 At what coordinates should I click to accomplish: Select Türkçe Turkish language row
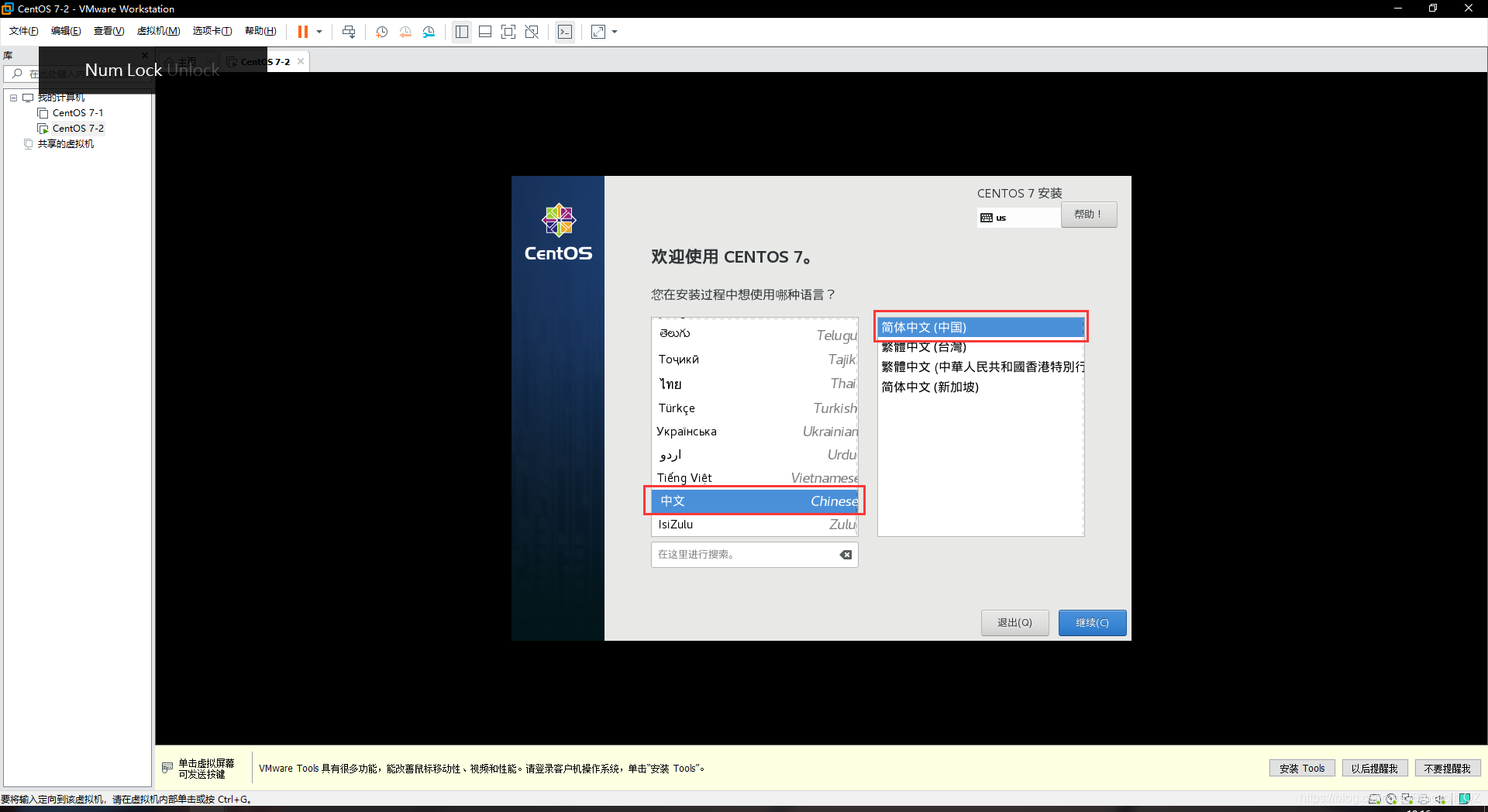(x=755, y=408)
